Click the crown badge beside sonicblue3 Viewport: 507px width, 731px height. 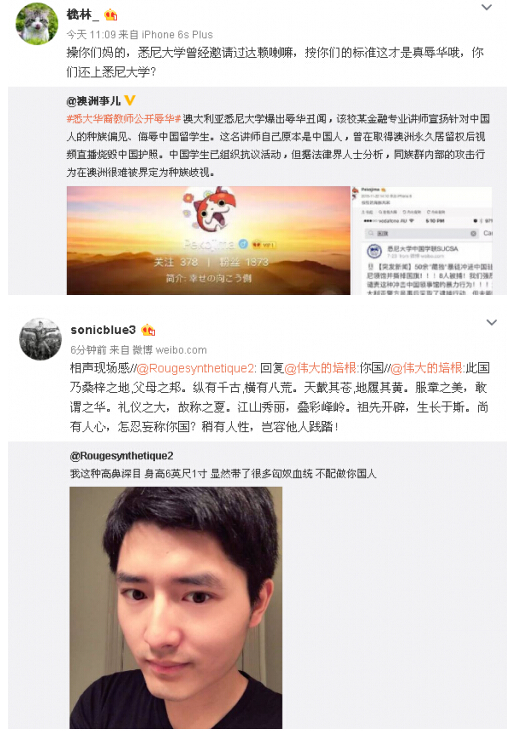click(148, 330)
